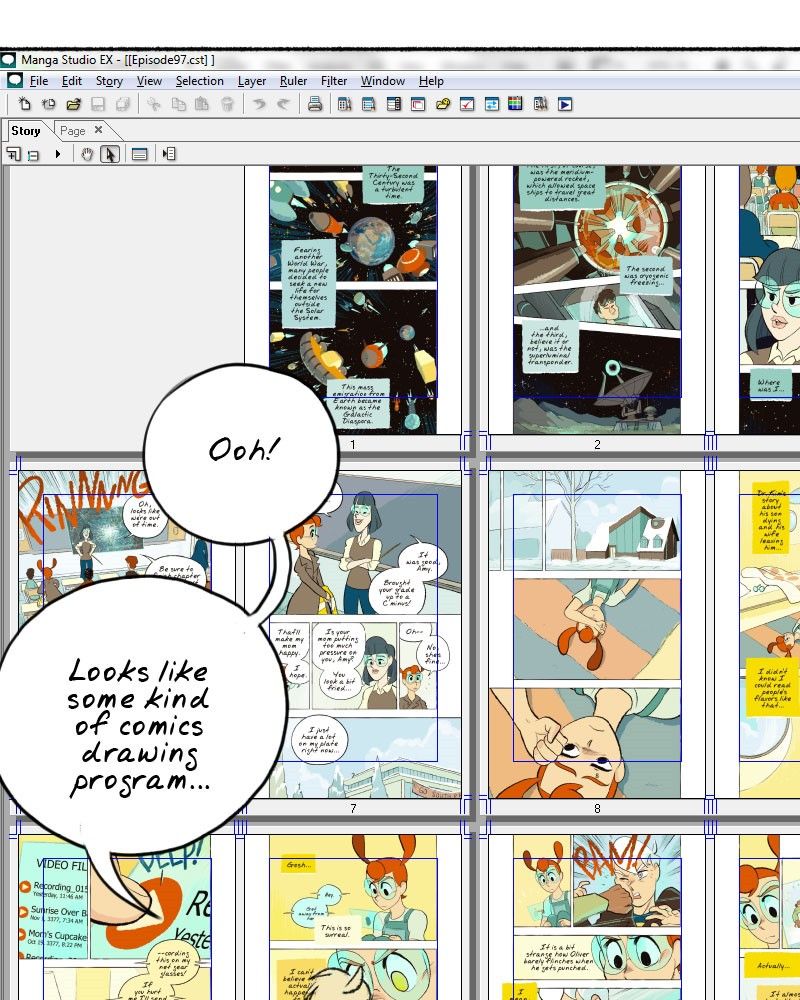
Task: Click the New Story icon beside New Page
Action: [48, 104]
